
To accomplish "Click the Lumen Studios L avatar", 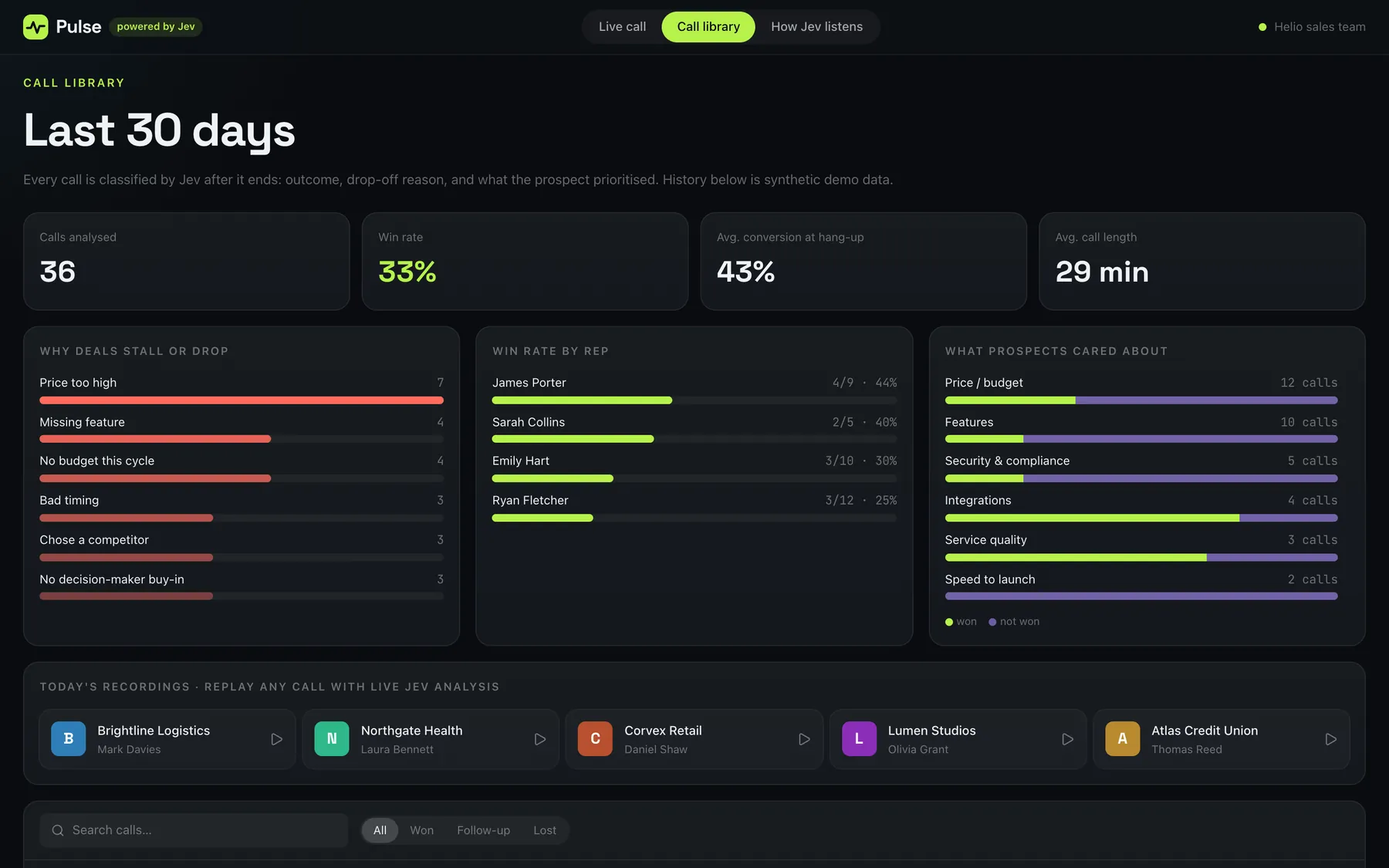I will tap(859, 739).
